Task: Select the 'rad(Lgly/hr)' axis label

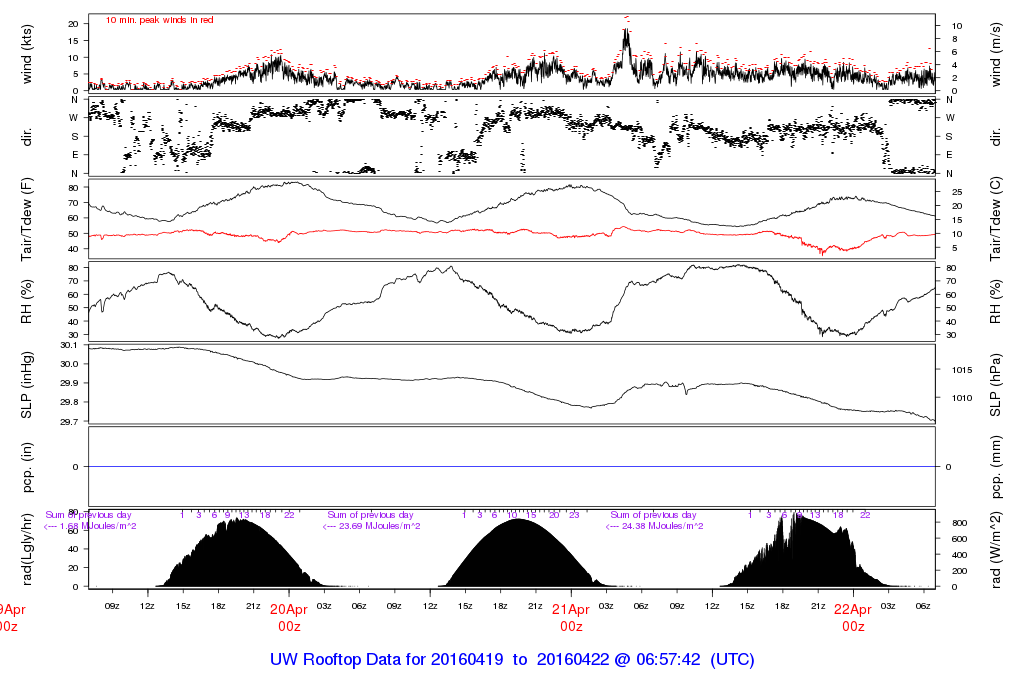Action: 27,550
